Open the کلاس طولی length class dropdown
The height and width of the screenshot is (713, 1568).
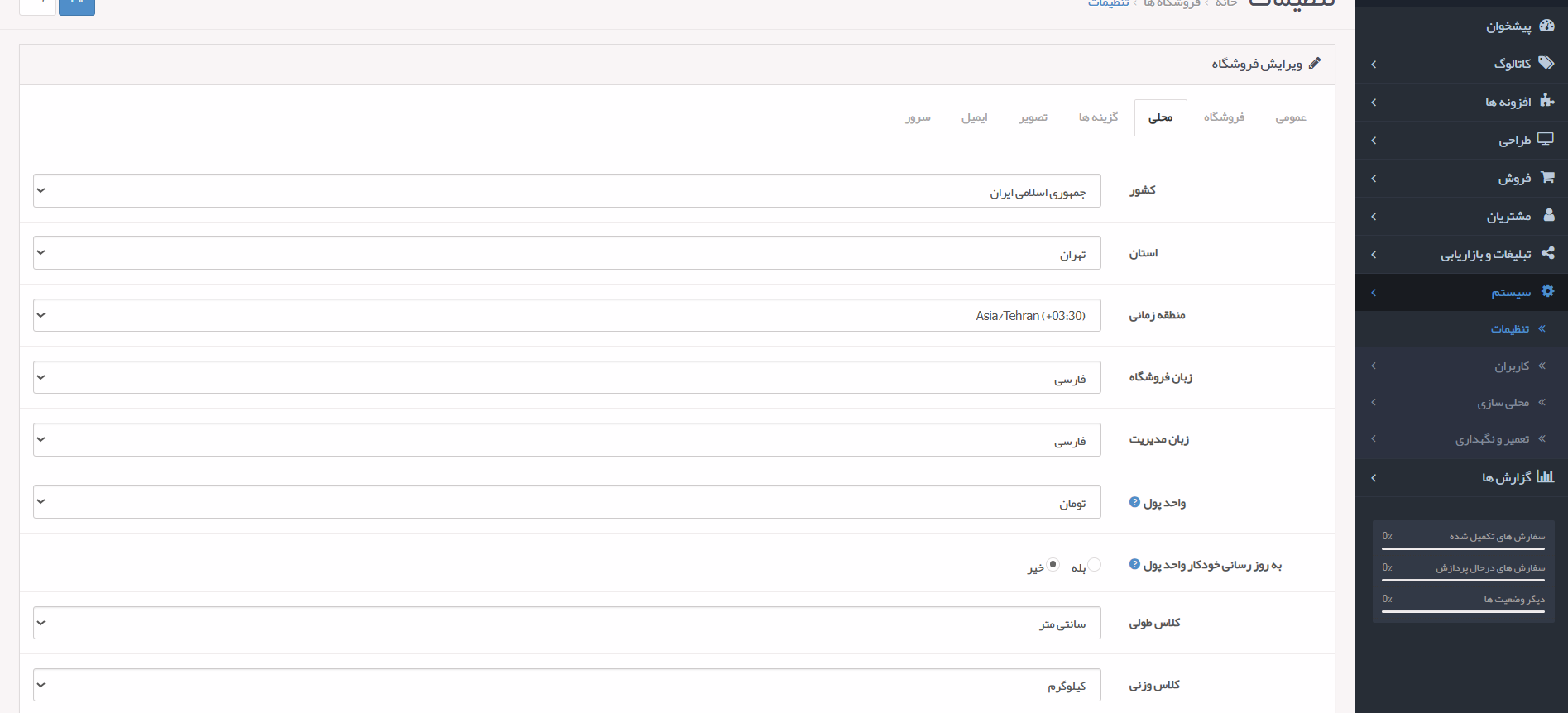[567, 623]
